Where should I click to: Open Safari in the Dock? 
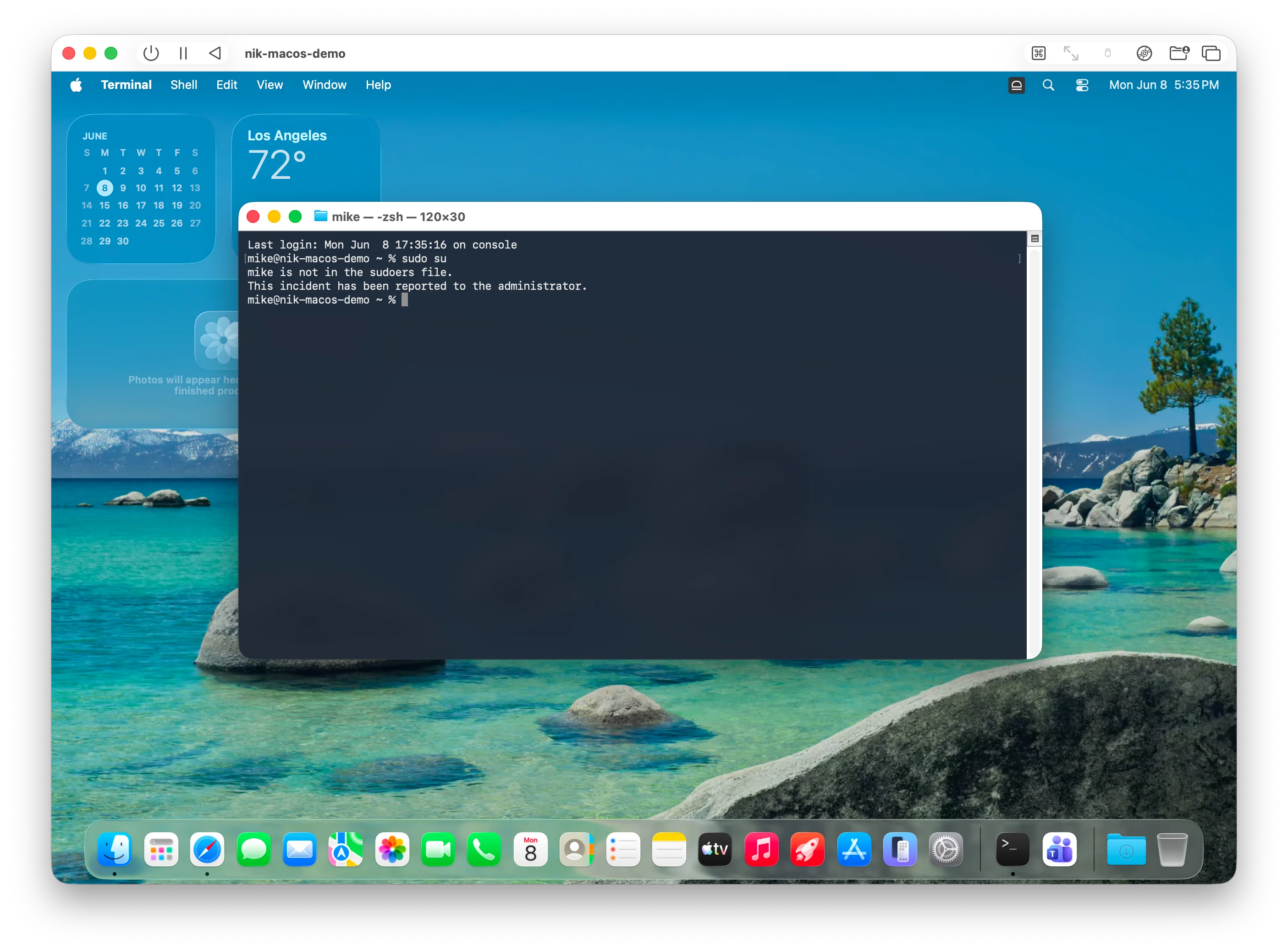pos(207,849)
